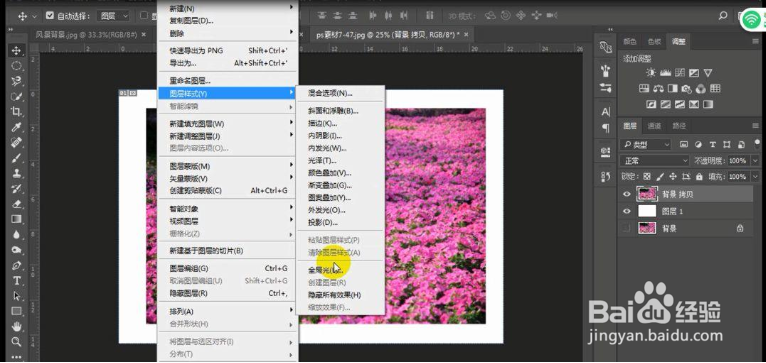Select the Healing Brush tool

click(17, 142)
